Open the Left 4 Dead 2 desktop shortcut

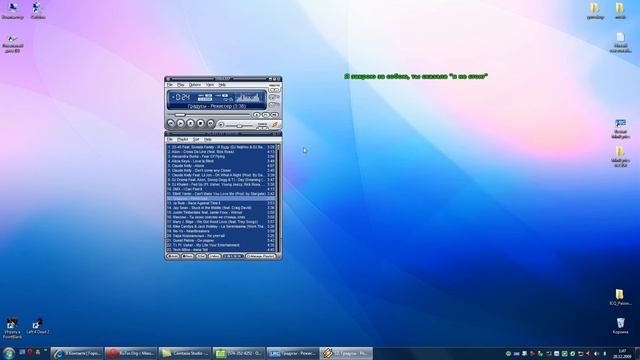(38, 327)
